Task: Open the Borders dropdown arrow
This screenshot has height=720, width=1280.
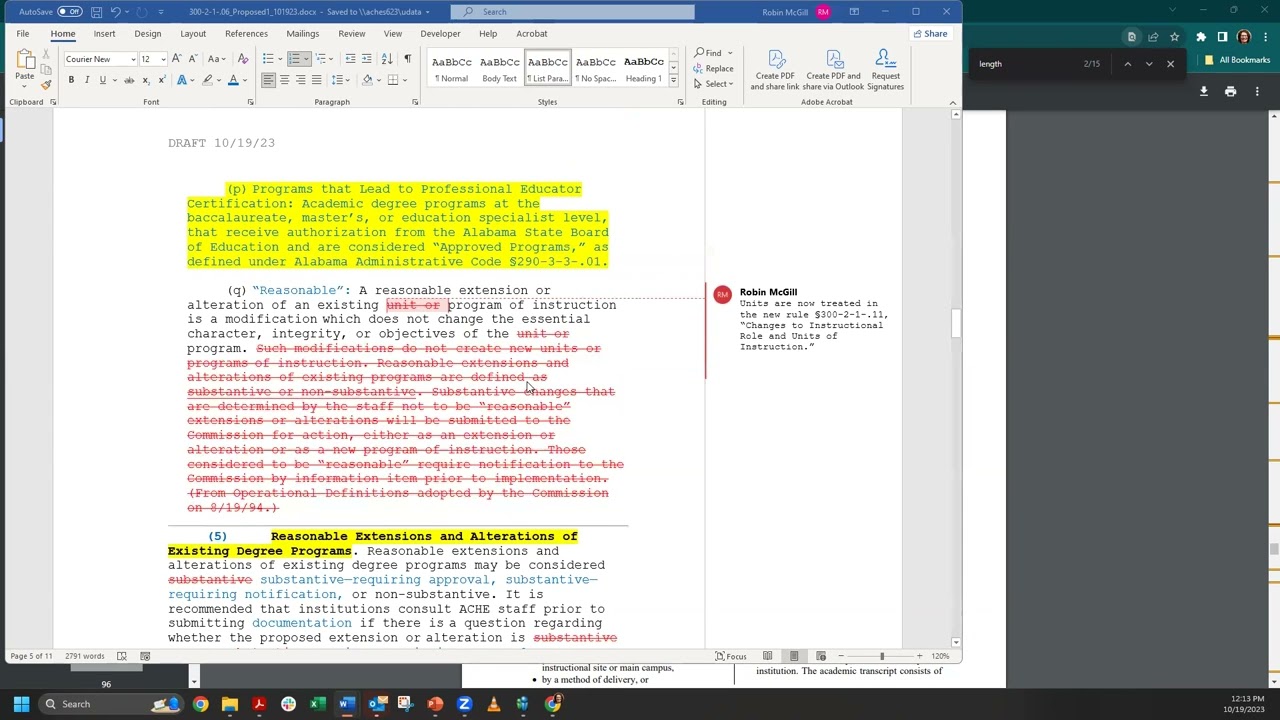Action: pos(404,80)
